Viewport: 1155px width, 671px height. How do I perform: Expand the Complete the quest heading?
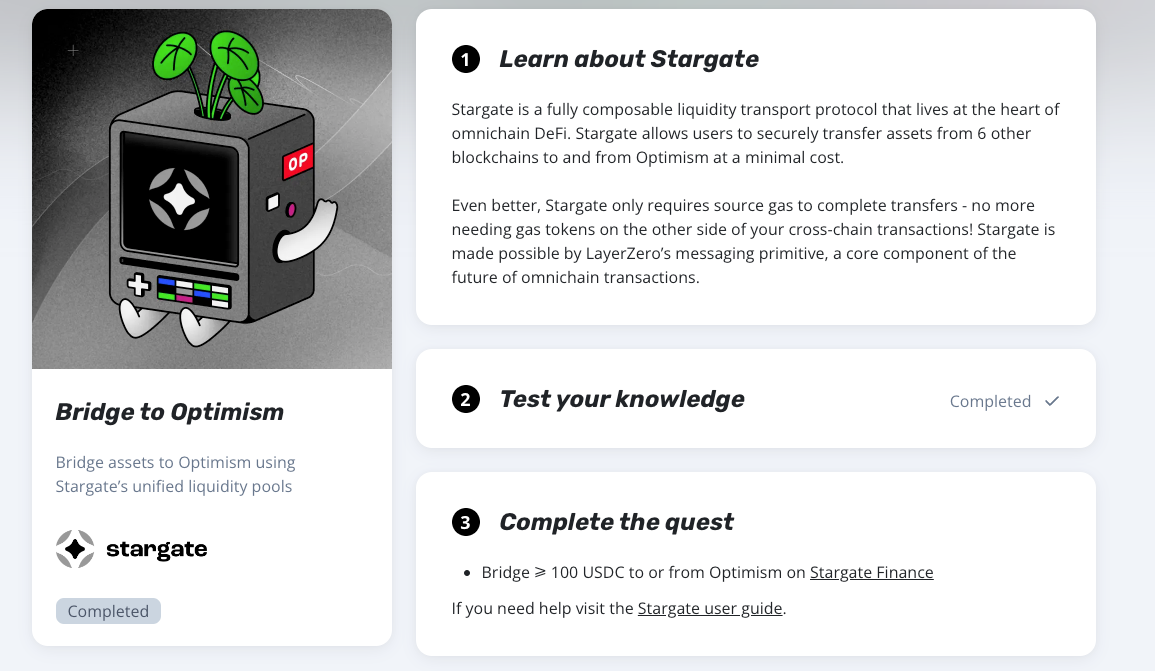pyautogui.click(x=616, y=522)
